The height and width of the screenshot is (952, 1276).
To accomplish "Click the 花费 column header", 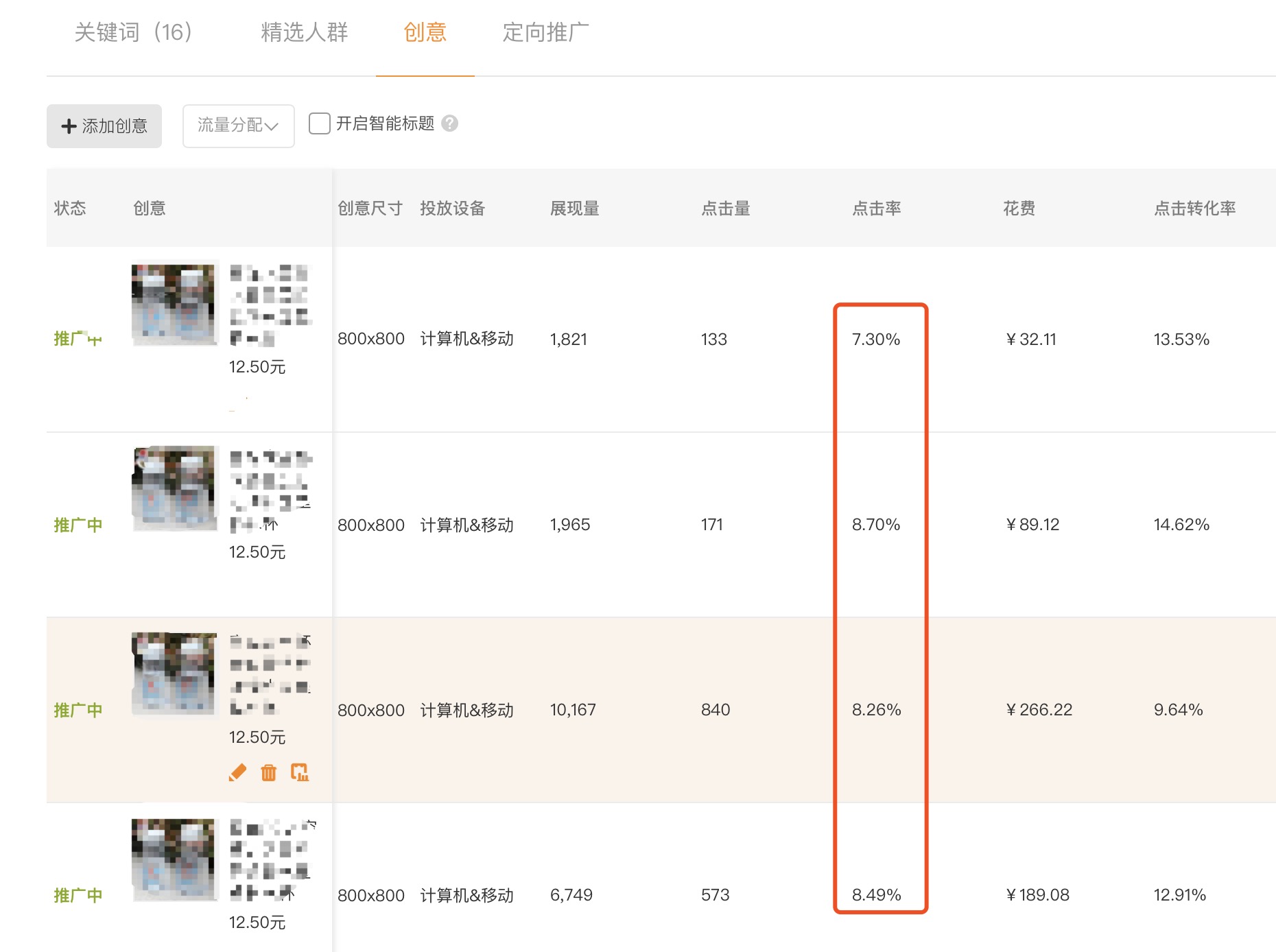I will (x=1020, y=209).
